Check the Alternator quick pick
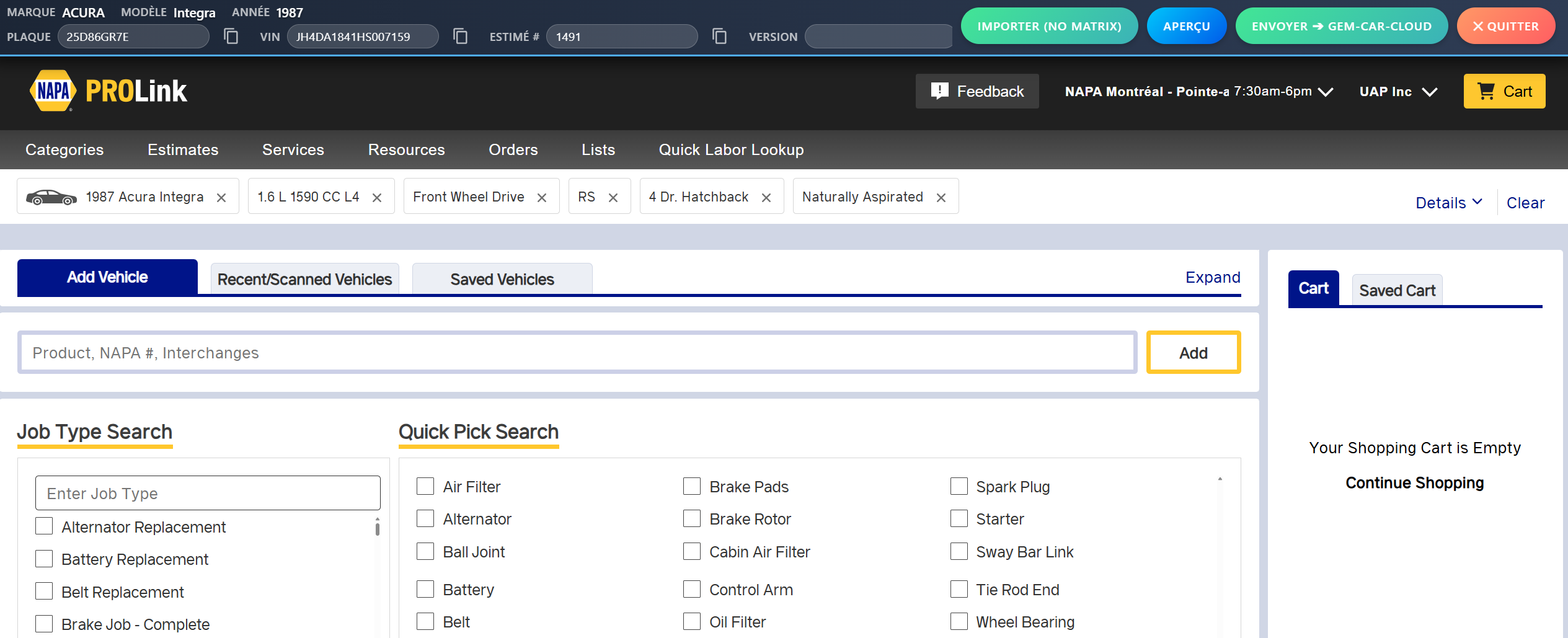This screenshot has height=638, width=1568. (x=425, y=518)
